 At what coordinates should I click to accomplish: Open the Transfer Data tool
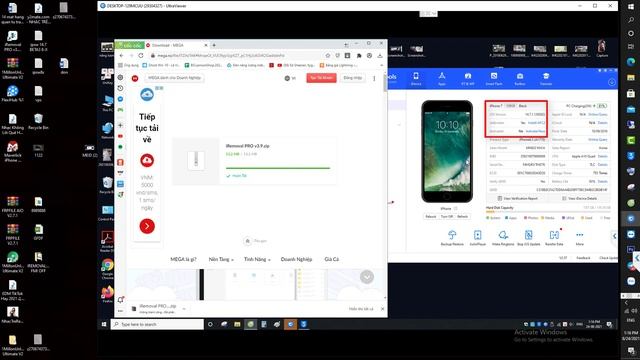[554, 238]
